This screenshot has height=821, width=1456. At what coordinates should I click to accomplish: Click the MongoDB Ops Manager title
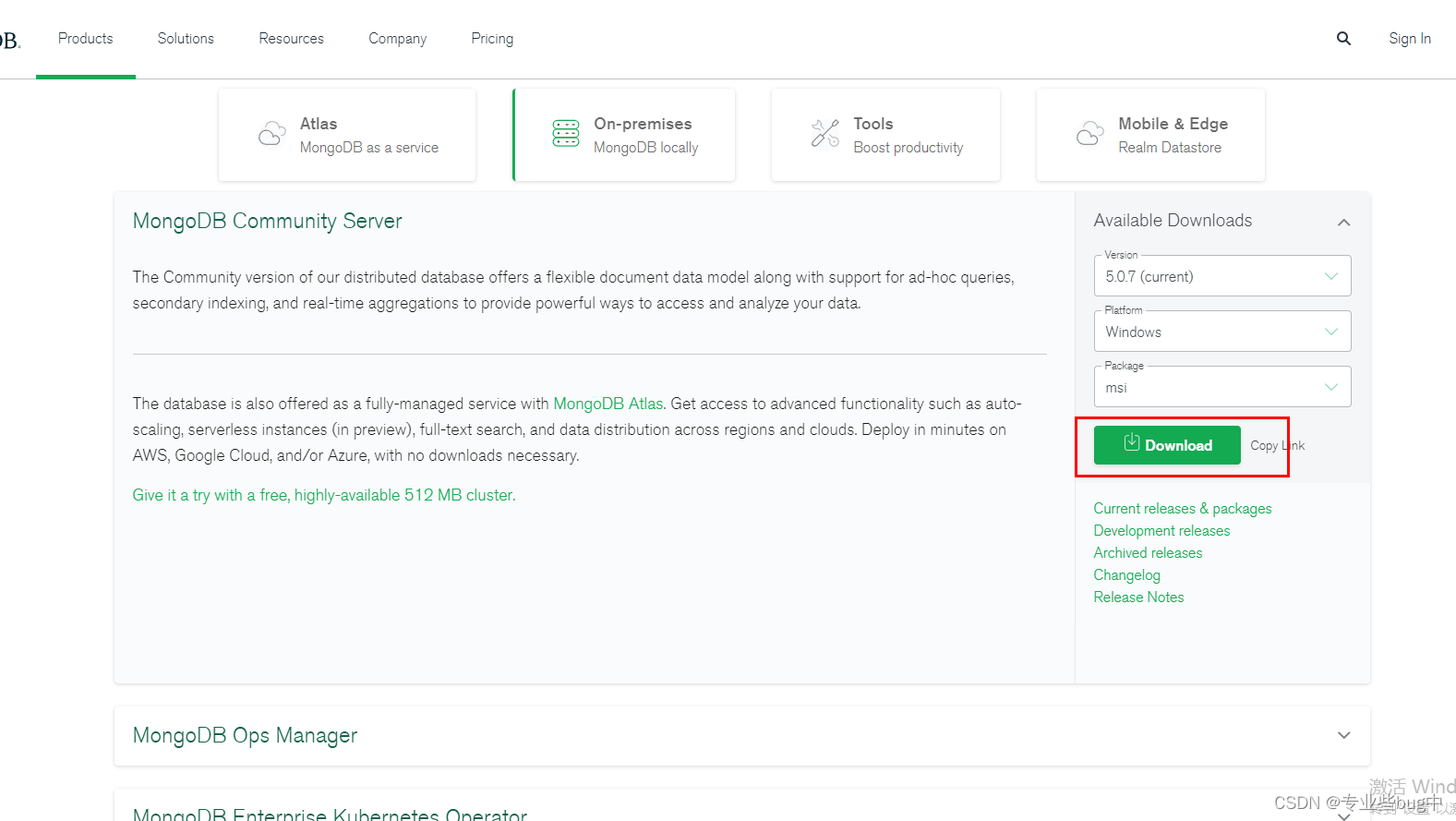(x=245, y=735)
